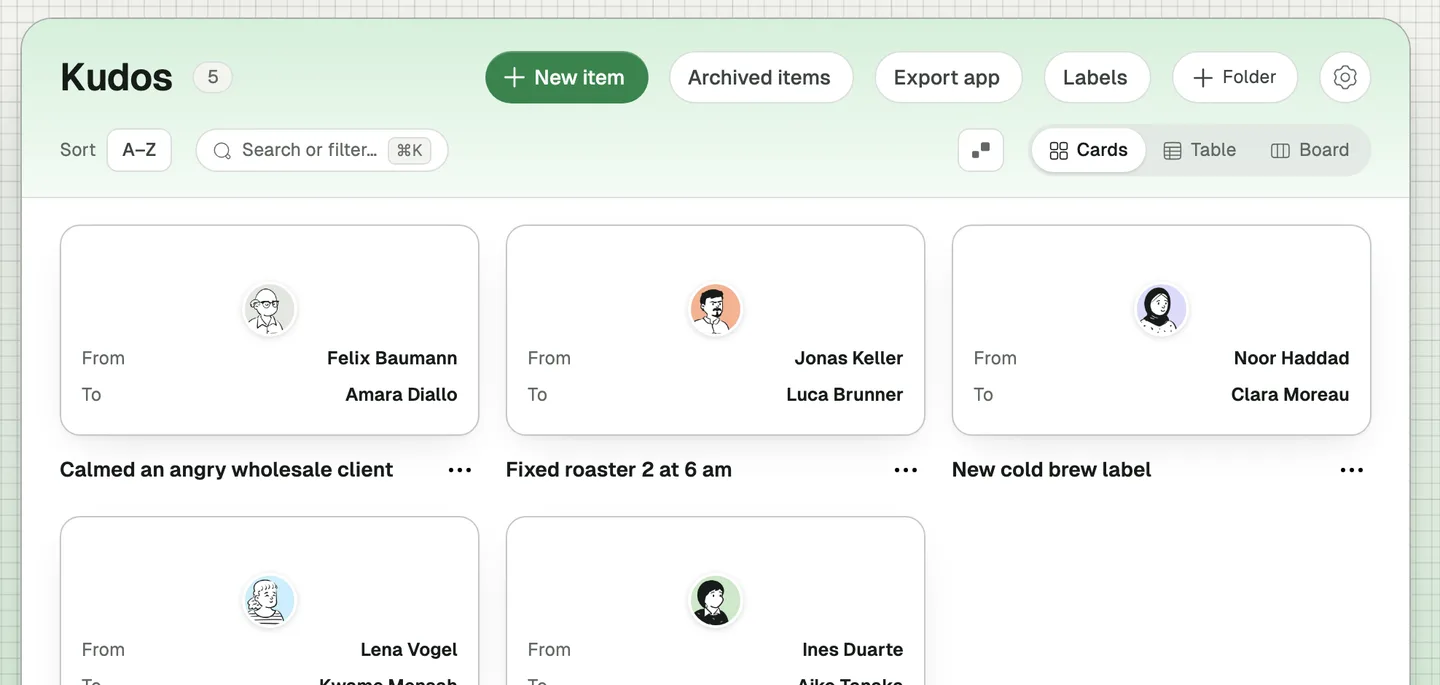Screen dimensions: 1440x685
Task: Open the Labels button
Action: coord(1095,77)
